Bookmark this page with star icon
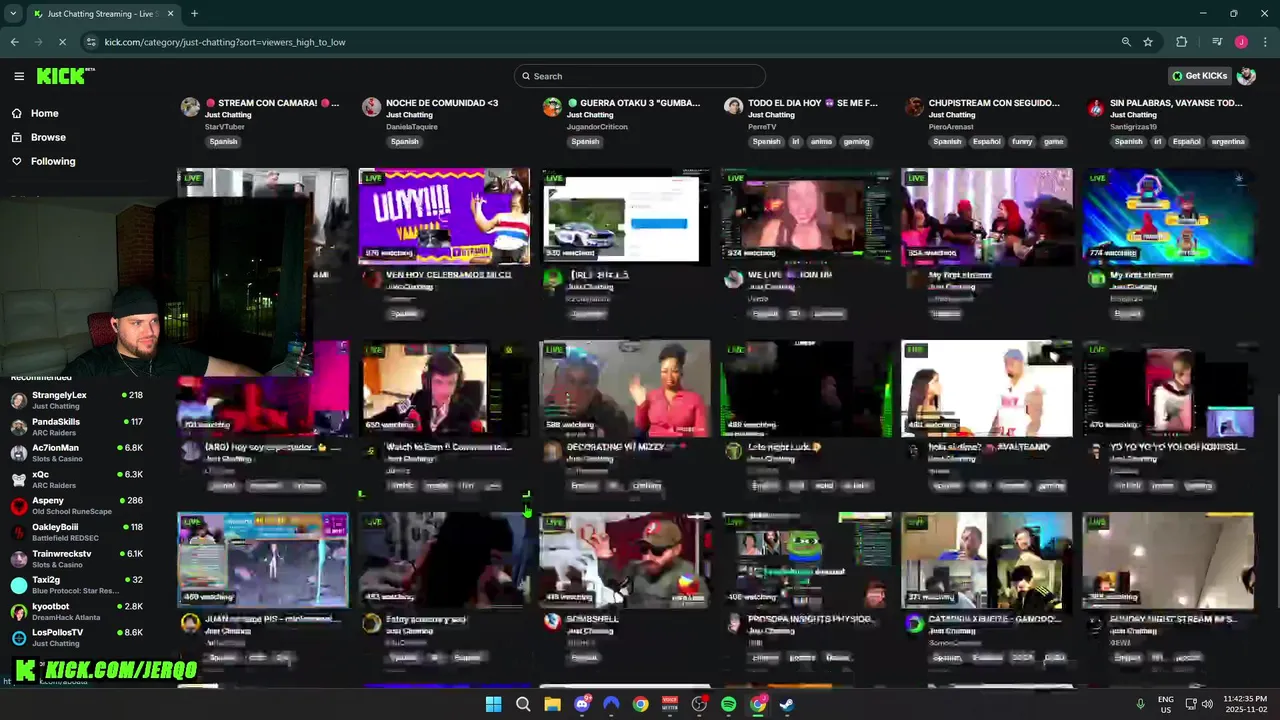The width and height of the screenshot is (1280, 720). 1148,42
